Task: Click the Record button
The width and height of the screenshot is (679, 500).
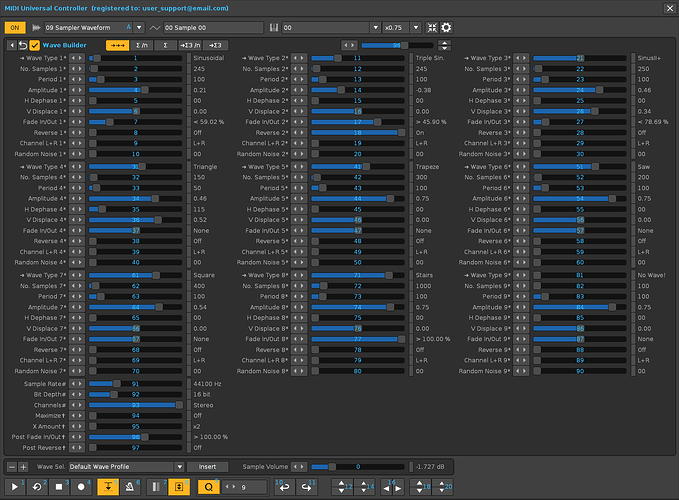Action: pos(81,487)
